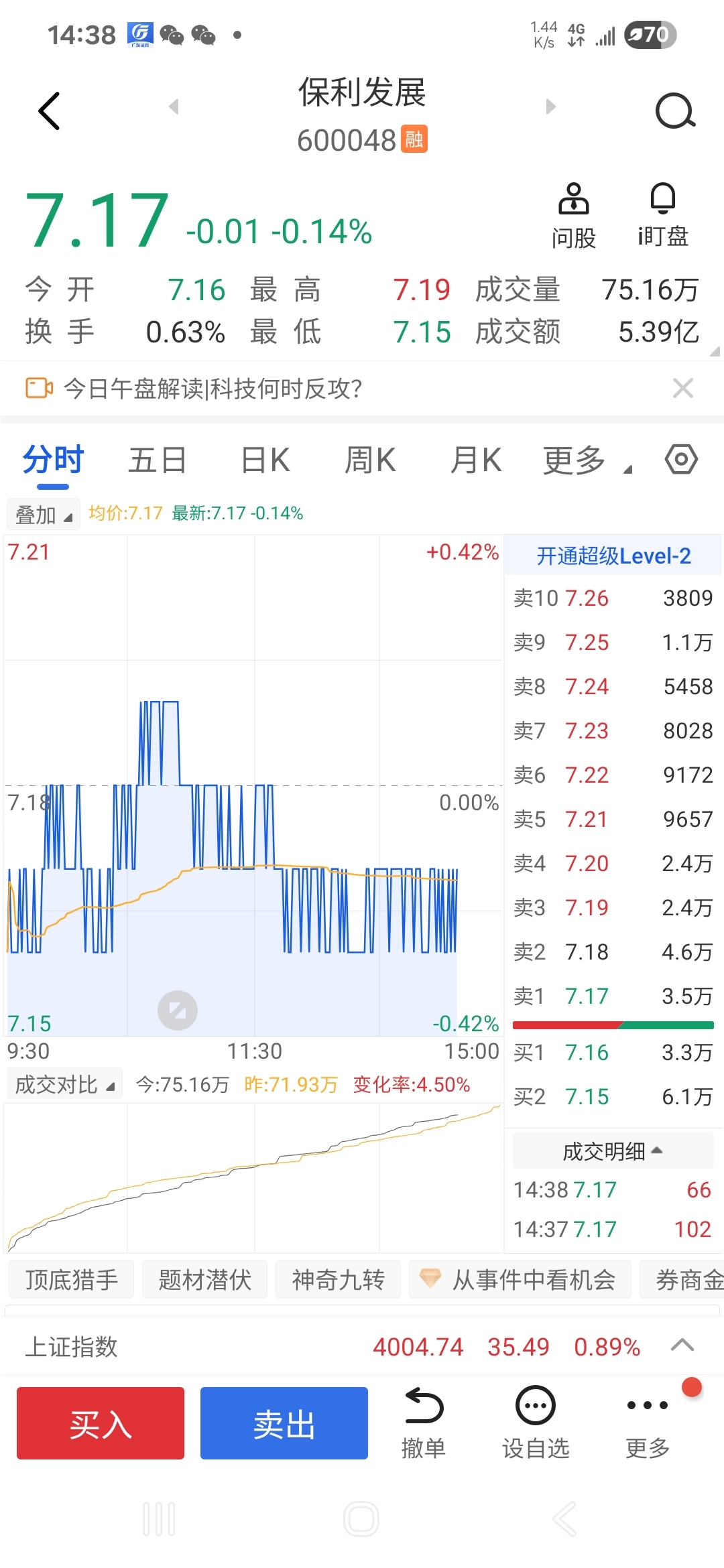This screenshot has width=724, height=1568.
Task: Expand the chart fullscreen icon
Action: point(178,1010)
